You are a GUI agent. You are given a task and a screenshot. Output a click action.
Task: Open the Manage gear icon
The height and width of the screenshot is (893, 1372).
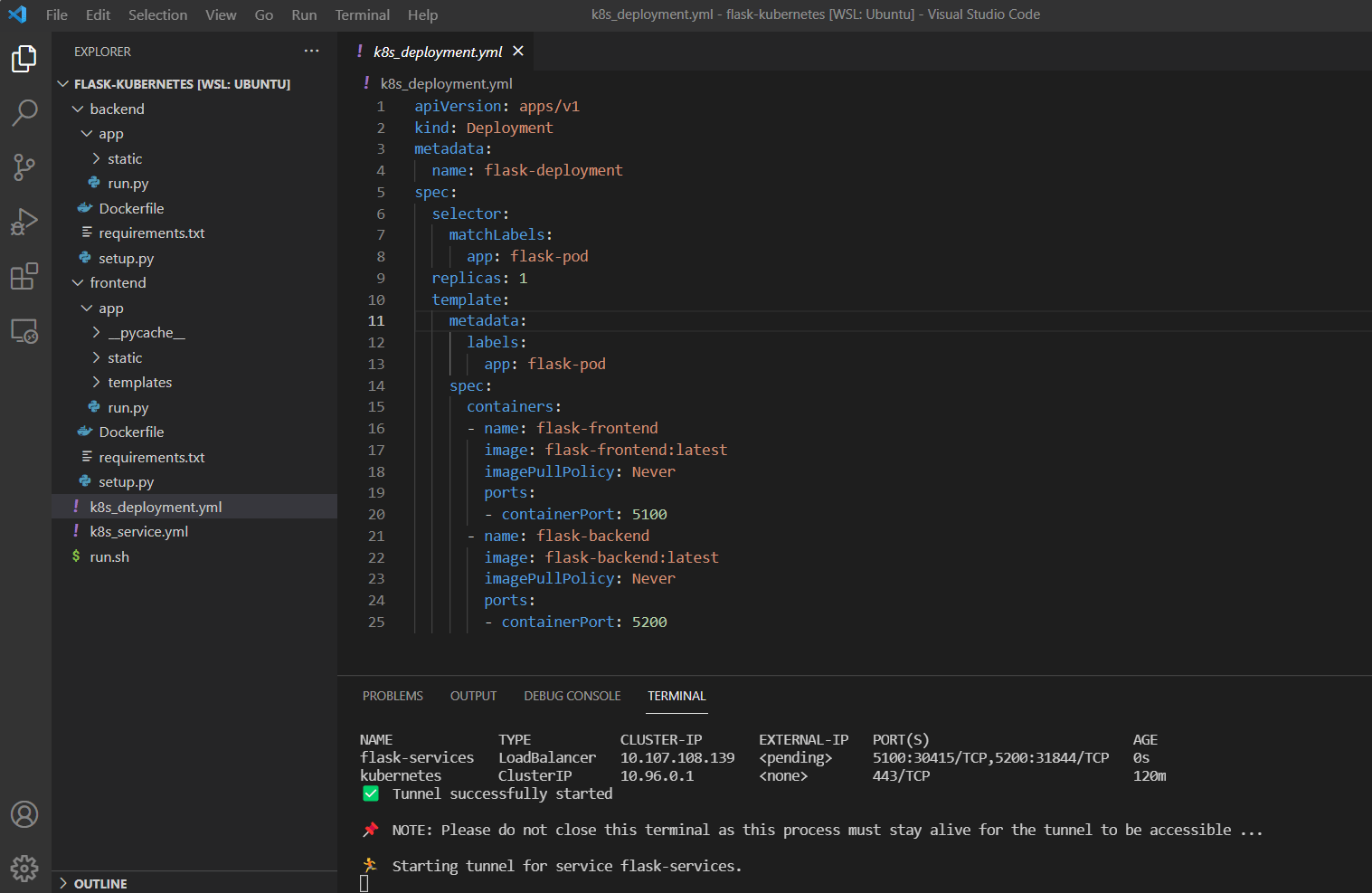click(x=24, y=869)
